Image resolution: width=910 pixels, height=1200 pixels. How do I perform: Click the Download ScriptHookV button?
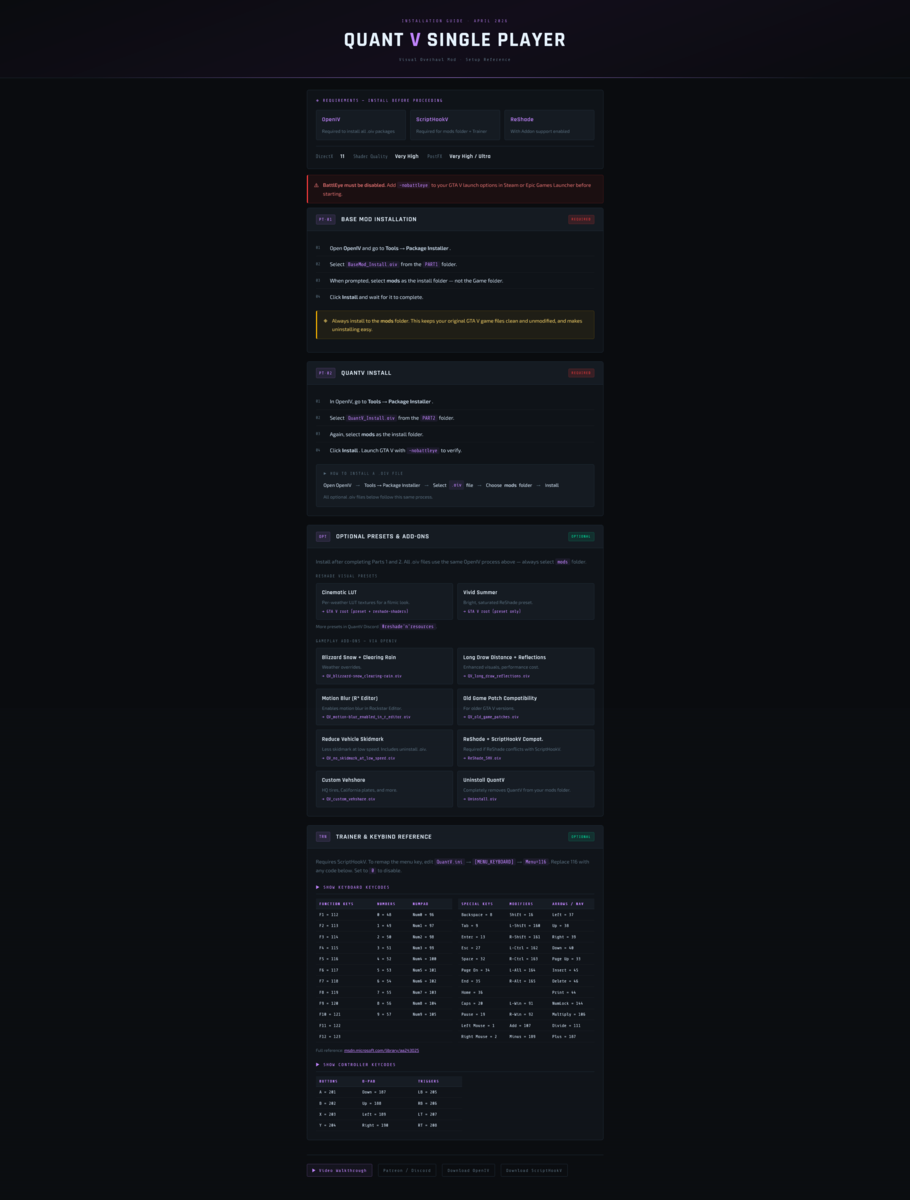(534, 1170)
